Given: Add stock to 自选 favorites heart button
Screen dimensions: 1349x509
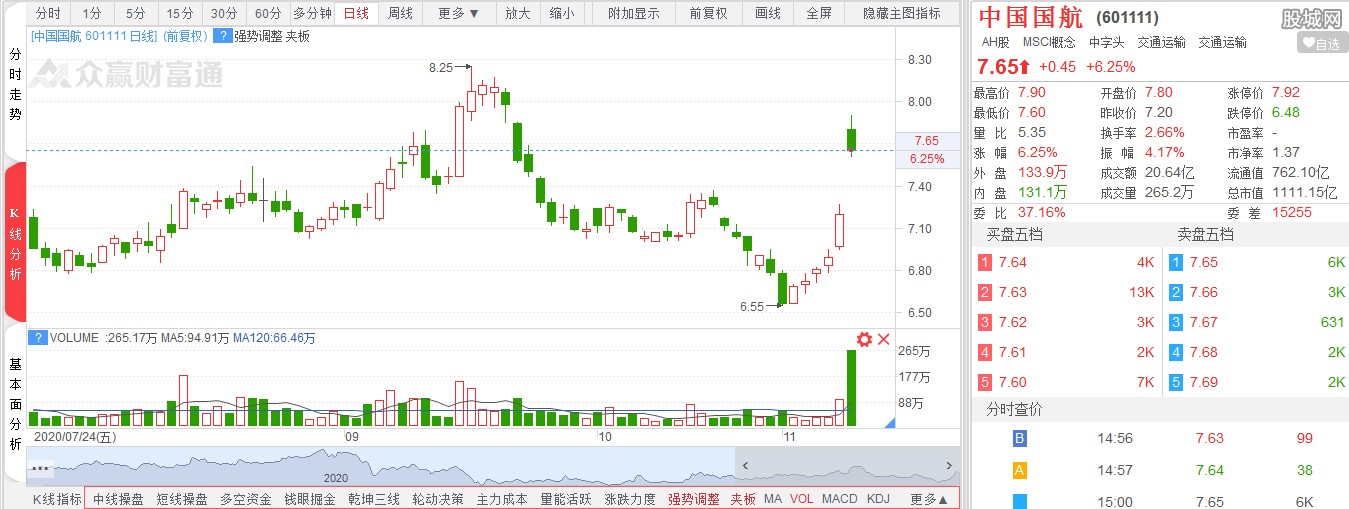Looking at the screenshot, I should click(x=1321, y=43).
